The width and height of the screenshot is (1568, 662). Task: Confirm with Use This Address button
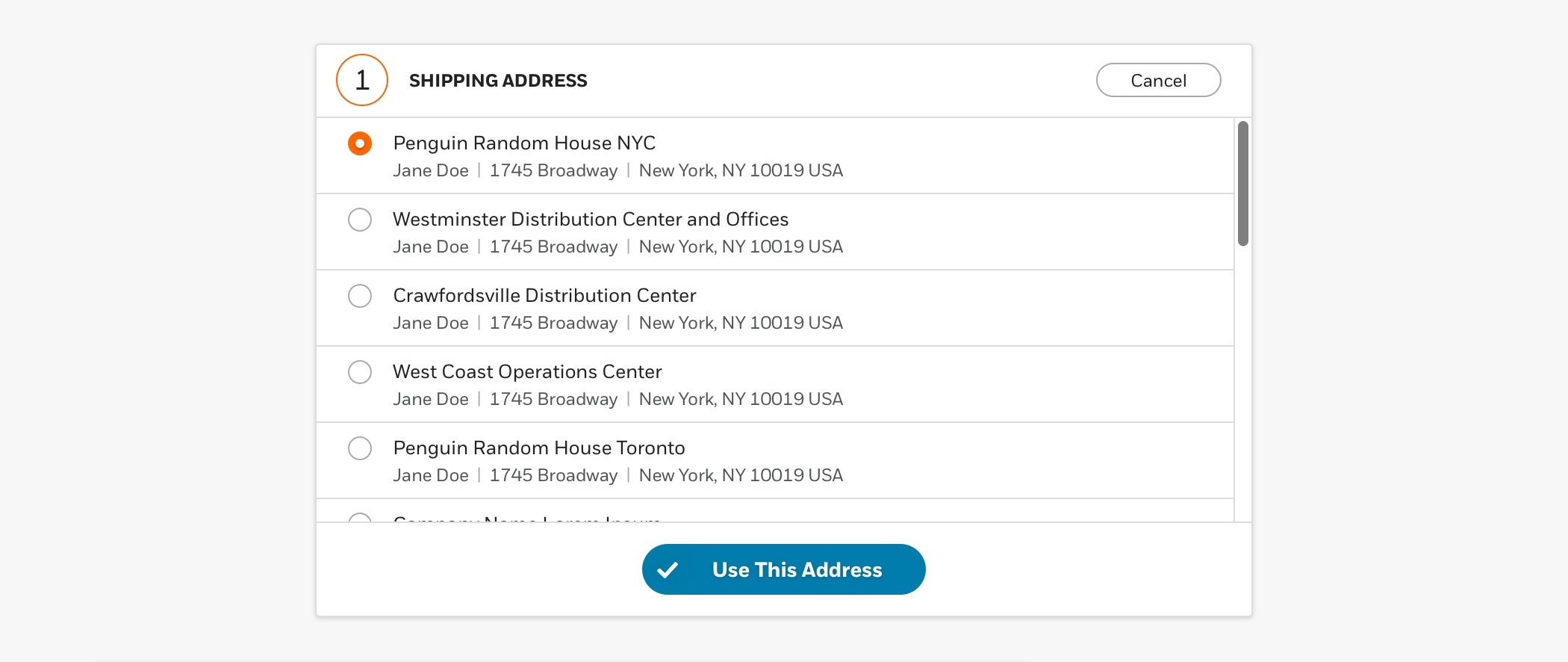[783, 569]
